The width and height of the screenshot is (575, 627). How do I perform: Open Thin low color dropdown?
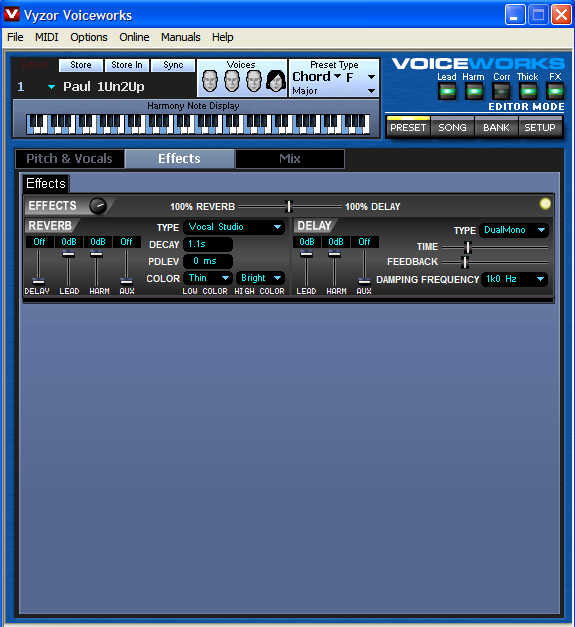(x=208, y=278)
